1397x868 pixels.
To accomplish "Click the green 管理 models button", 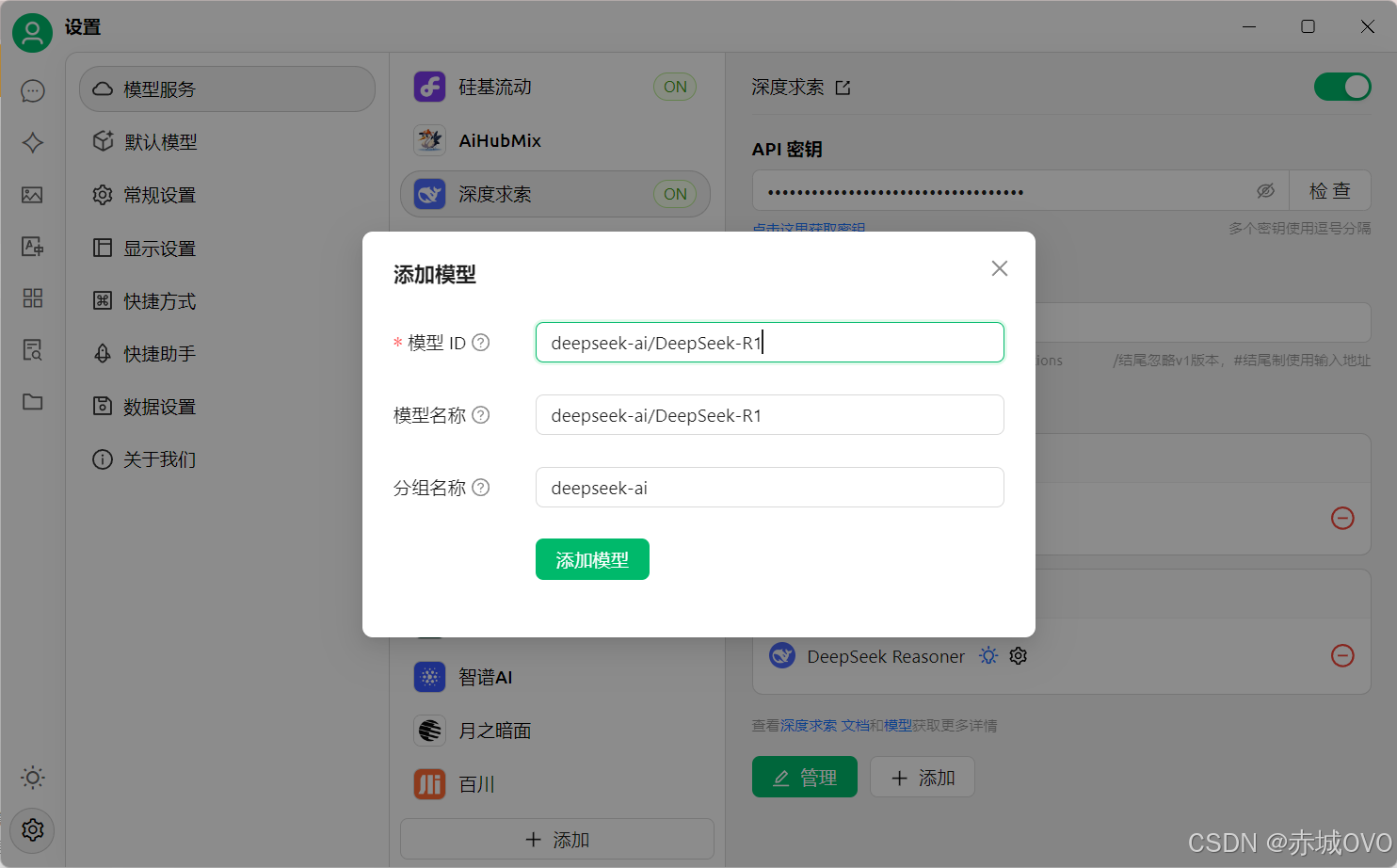I will coord(805,777).
